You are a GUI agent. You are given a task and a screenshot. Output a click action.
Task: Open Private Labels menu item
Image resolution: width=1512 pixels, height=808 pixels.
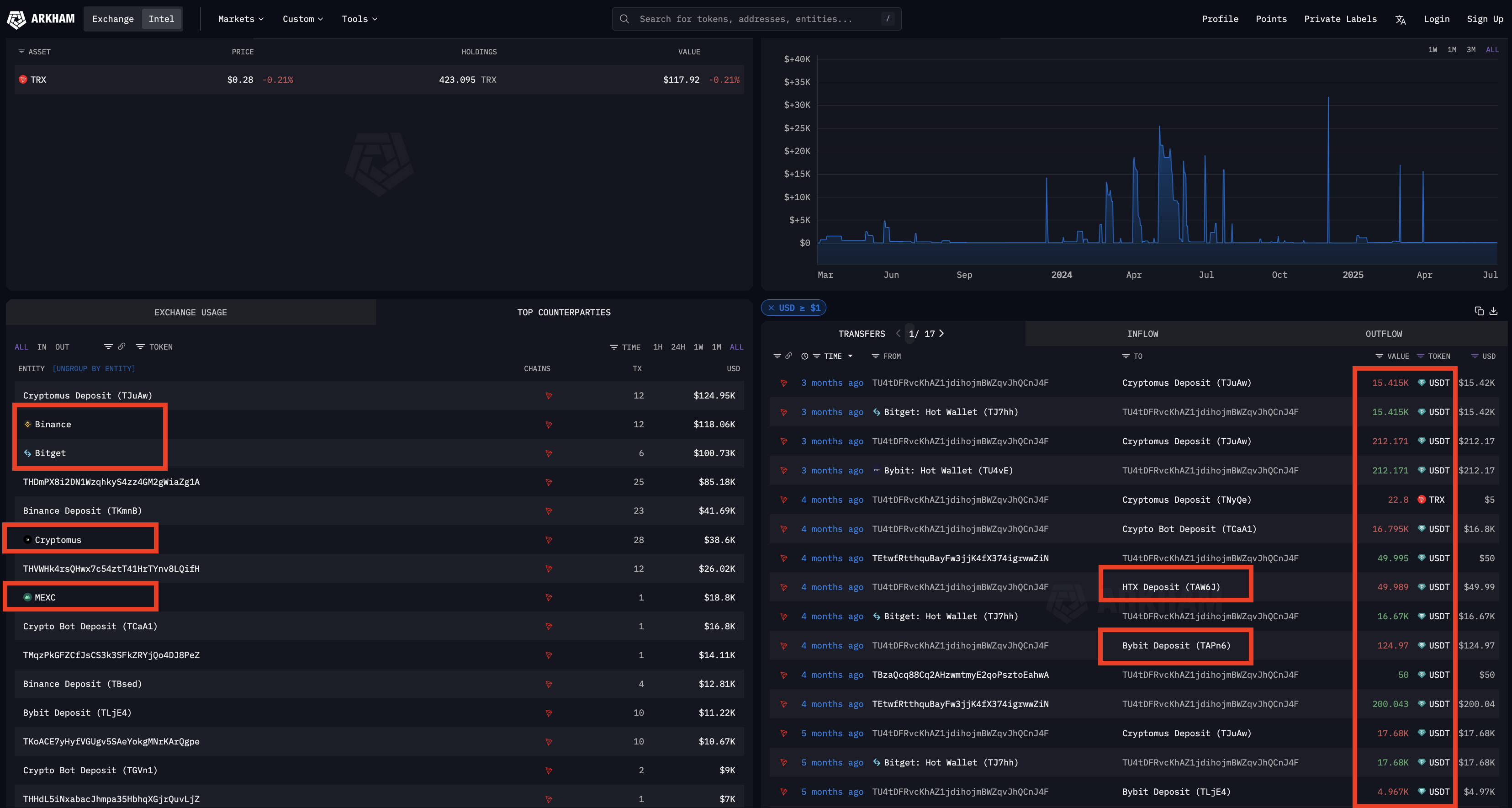(1340, 19)
